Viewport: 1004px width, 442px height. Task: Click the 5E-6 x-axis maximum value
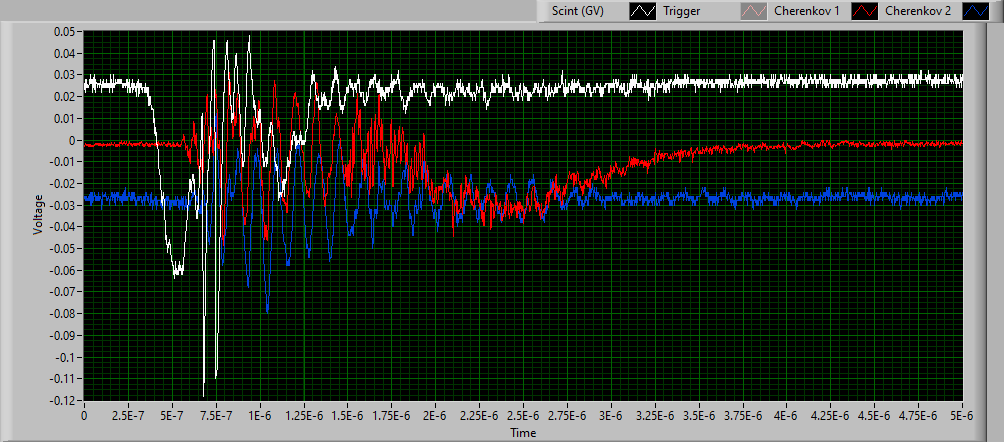pos(963,415)
